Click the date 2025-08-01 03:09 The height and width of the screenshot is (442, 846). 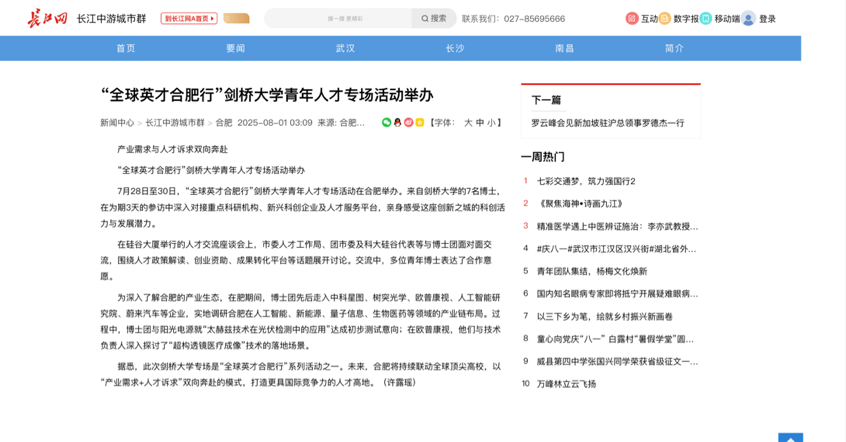click(275, 123)
